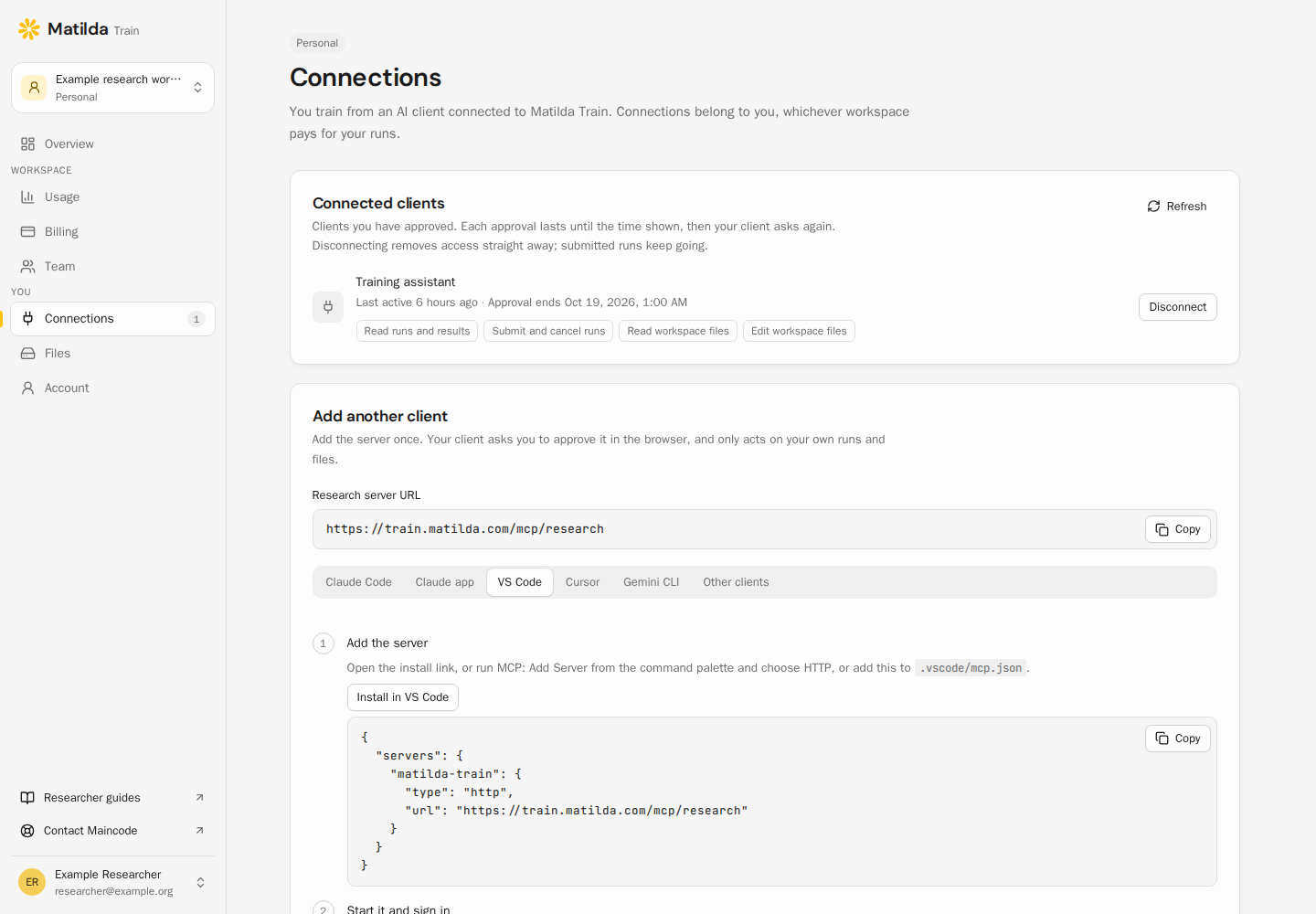Switch to the Claude app tab
The height and width of the screenshot is (914, 1316).
[444, 582]
